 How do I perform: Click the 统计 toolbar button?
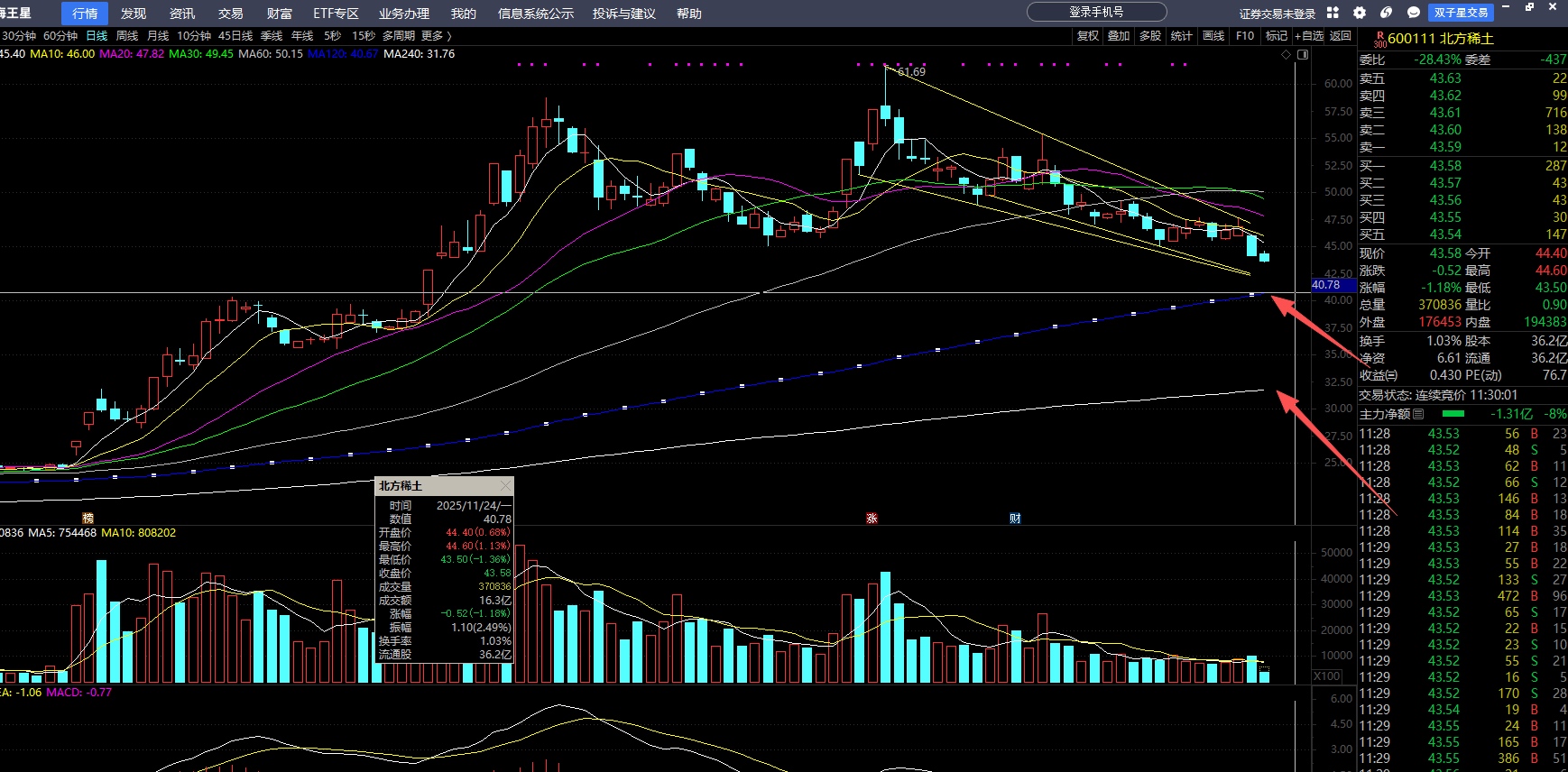tap(1182, 36)
